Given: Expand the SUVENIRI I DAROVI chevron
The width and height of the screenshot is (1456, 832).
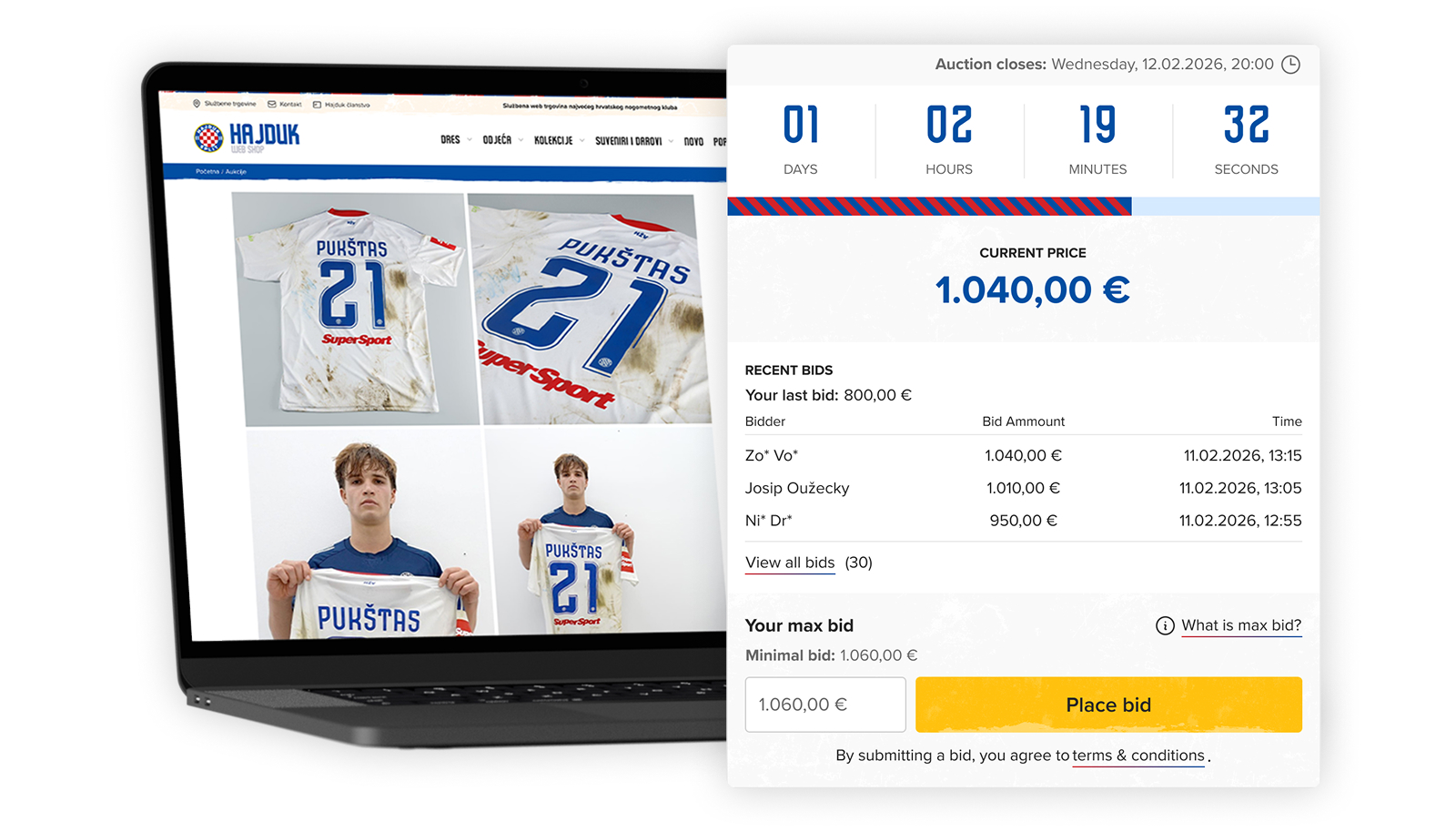Looking at the screenshot, I should [x=671, y=141].
